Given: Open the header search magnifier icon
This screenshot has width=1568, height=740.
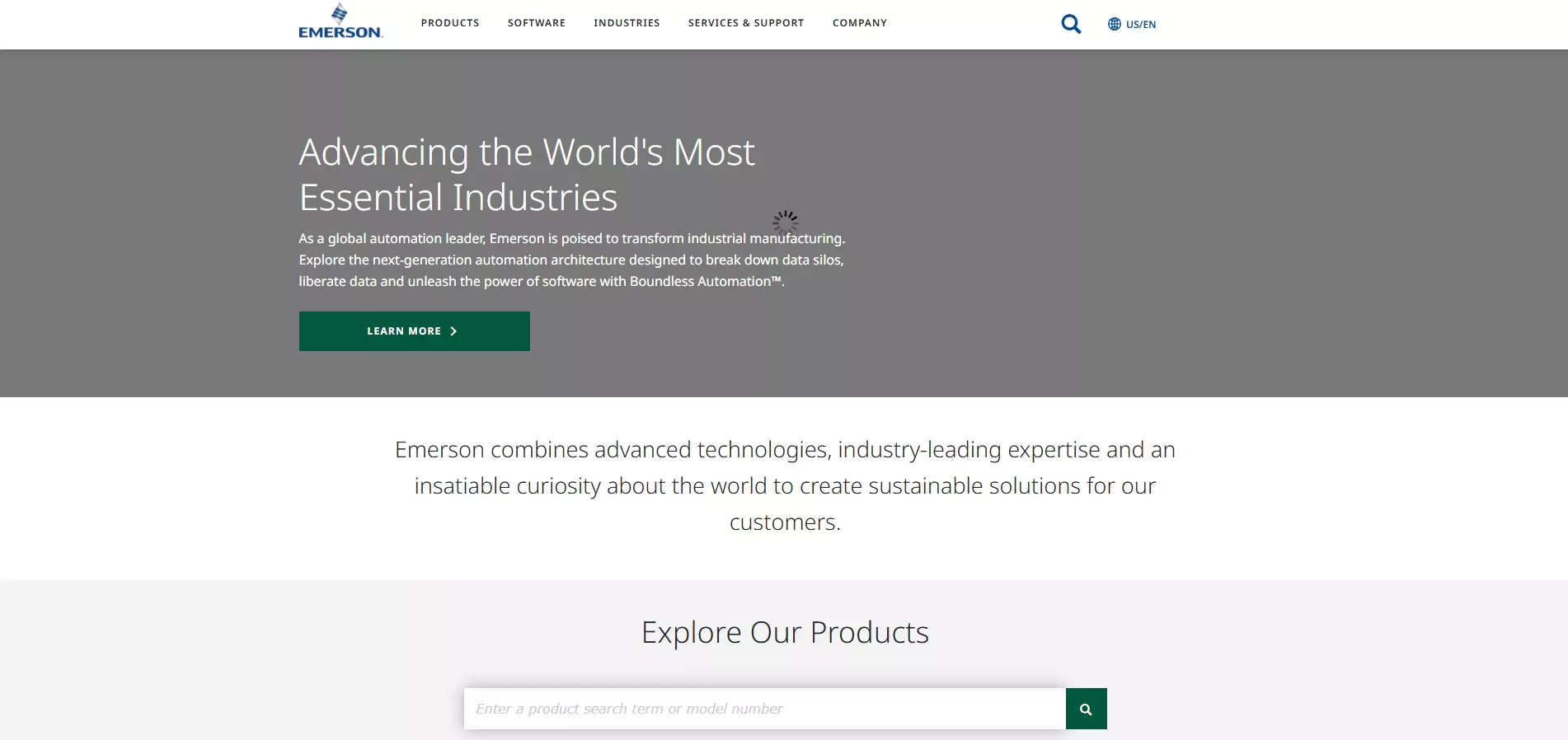Looking at the screenshot, I should (x=1071, y=24).
